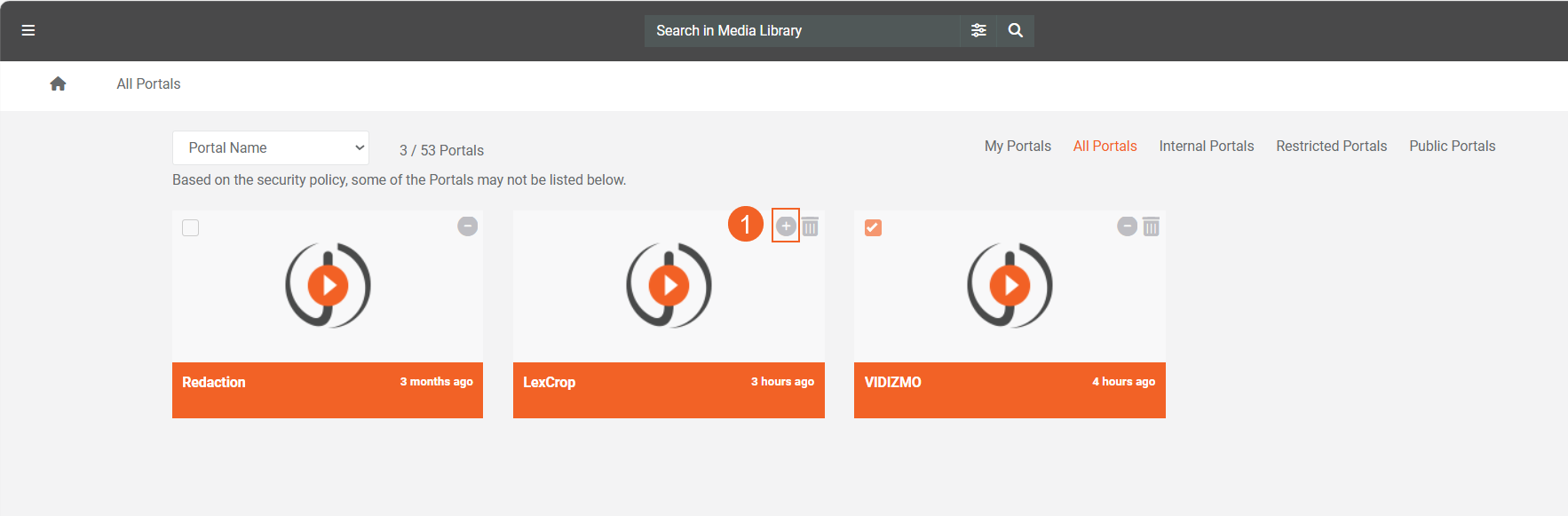Open the LexCrop portal title

pyautogui.click(x=549, y=383)
